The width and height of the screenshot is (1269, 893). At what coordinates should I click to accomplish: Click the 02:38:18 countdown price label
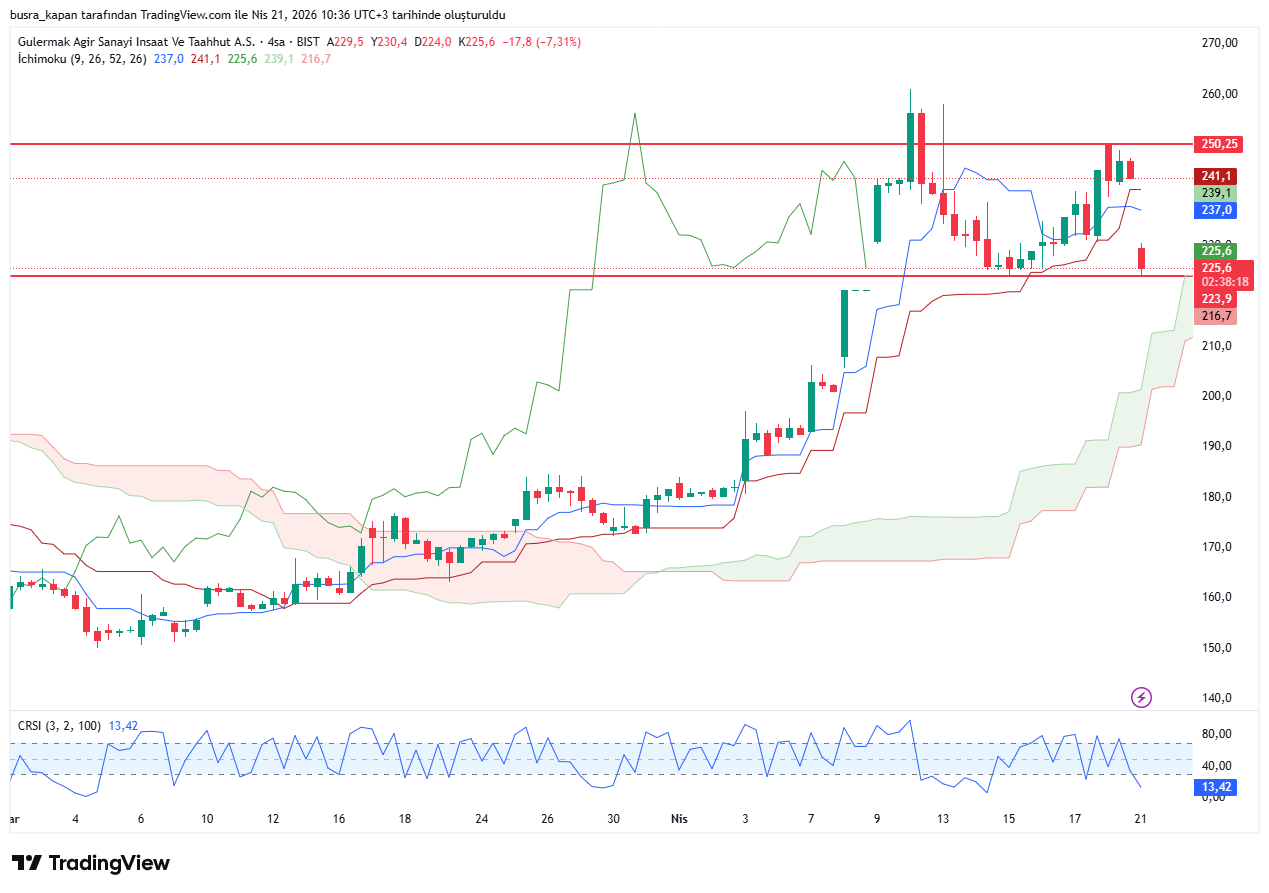(1224, 282)
